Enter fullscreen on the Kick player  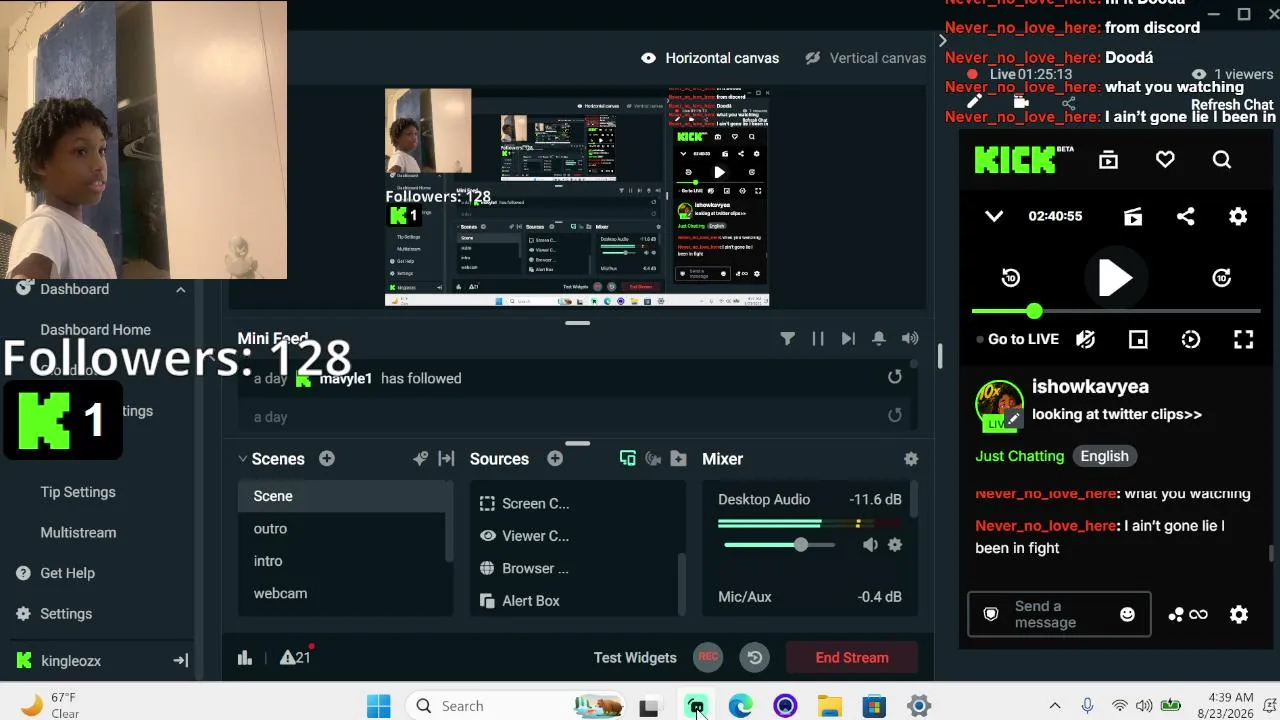1243,340
